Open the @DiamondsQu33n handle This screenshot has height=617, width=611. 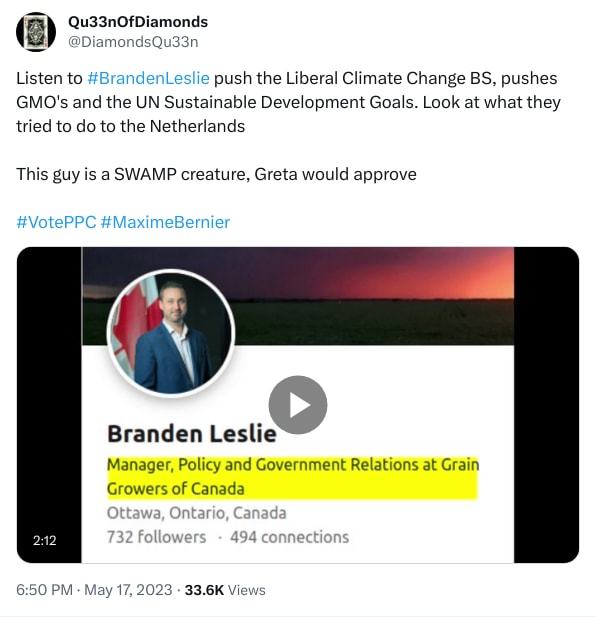133,41
